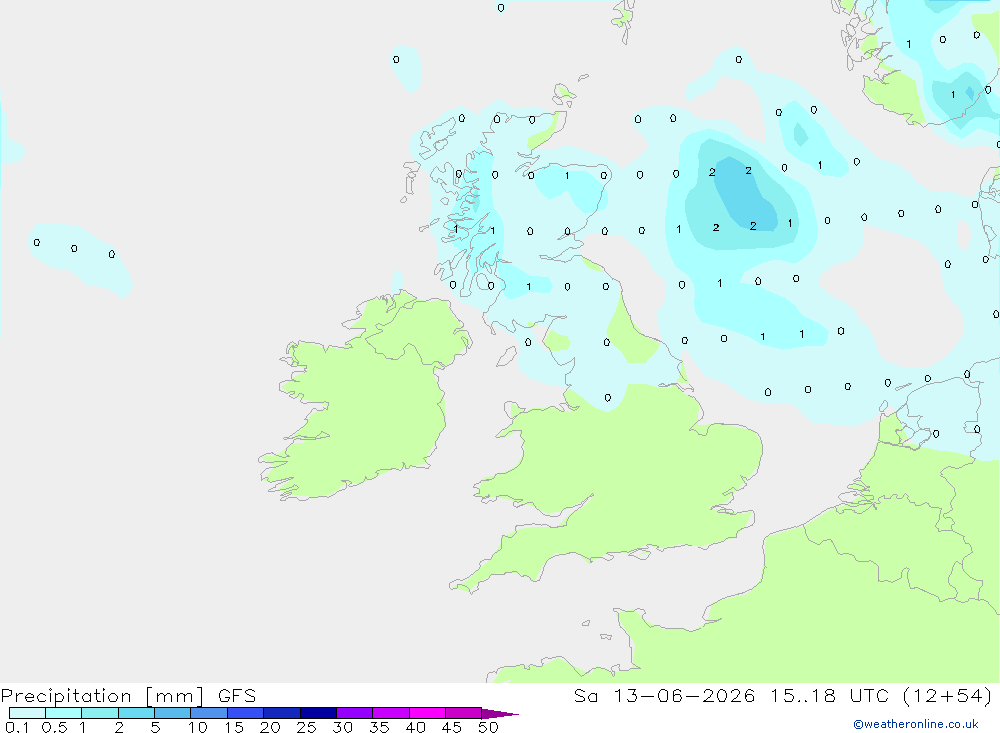Viewport: 1000px width, 733px height.
Task: Click the '15' legend scale label
Action: click(234, 727)
